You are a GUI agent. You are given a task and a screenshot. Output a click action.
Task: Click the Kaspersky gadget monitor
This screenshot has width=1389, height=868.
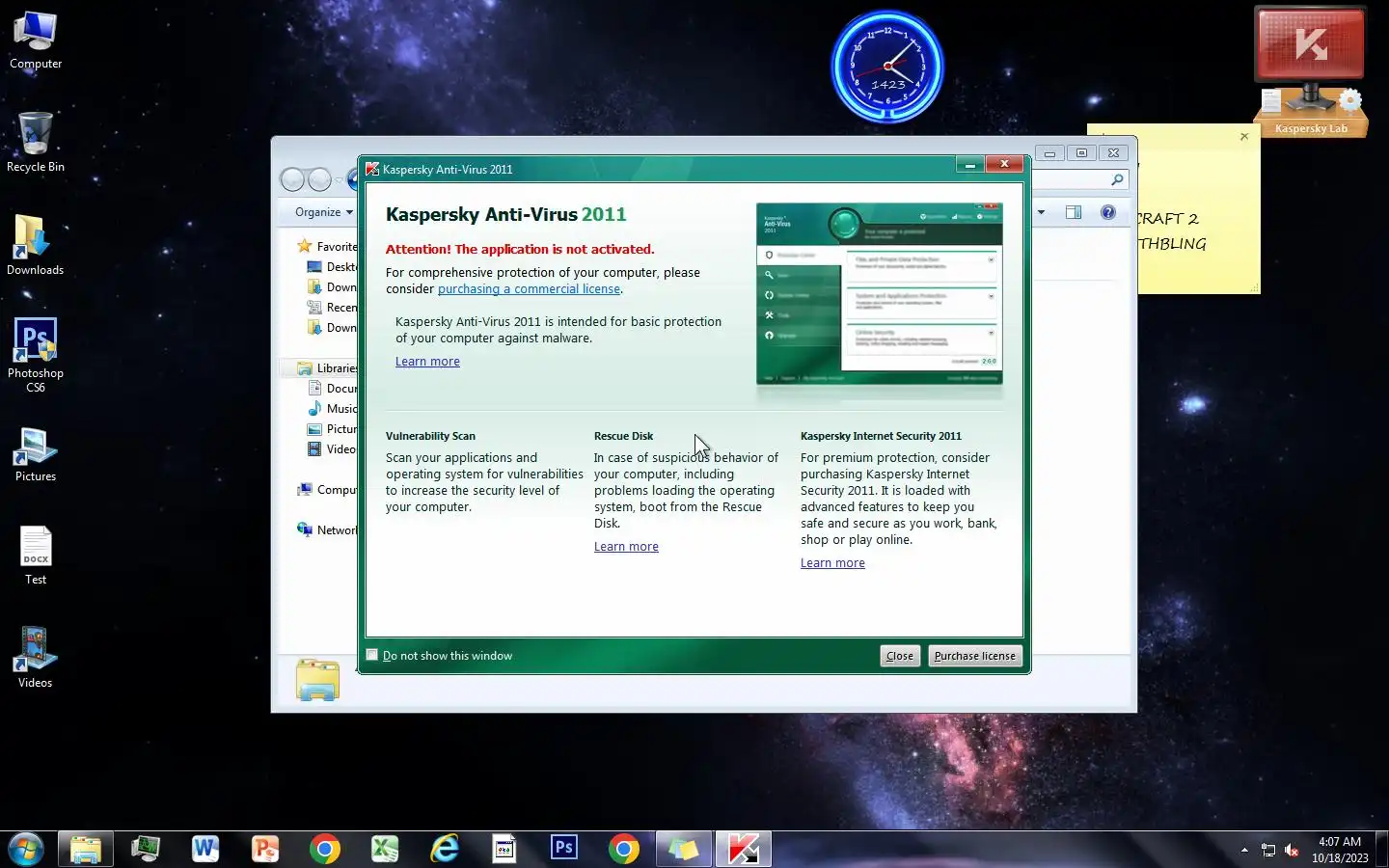tap(1310, 44)
